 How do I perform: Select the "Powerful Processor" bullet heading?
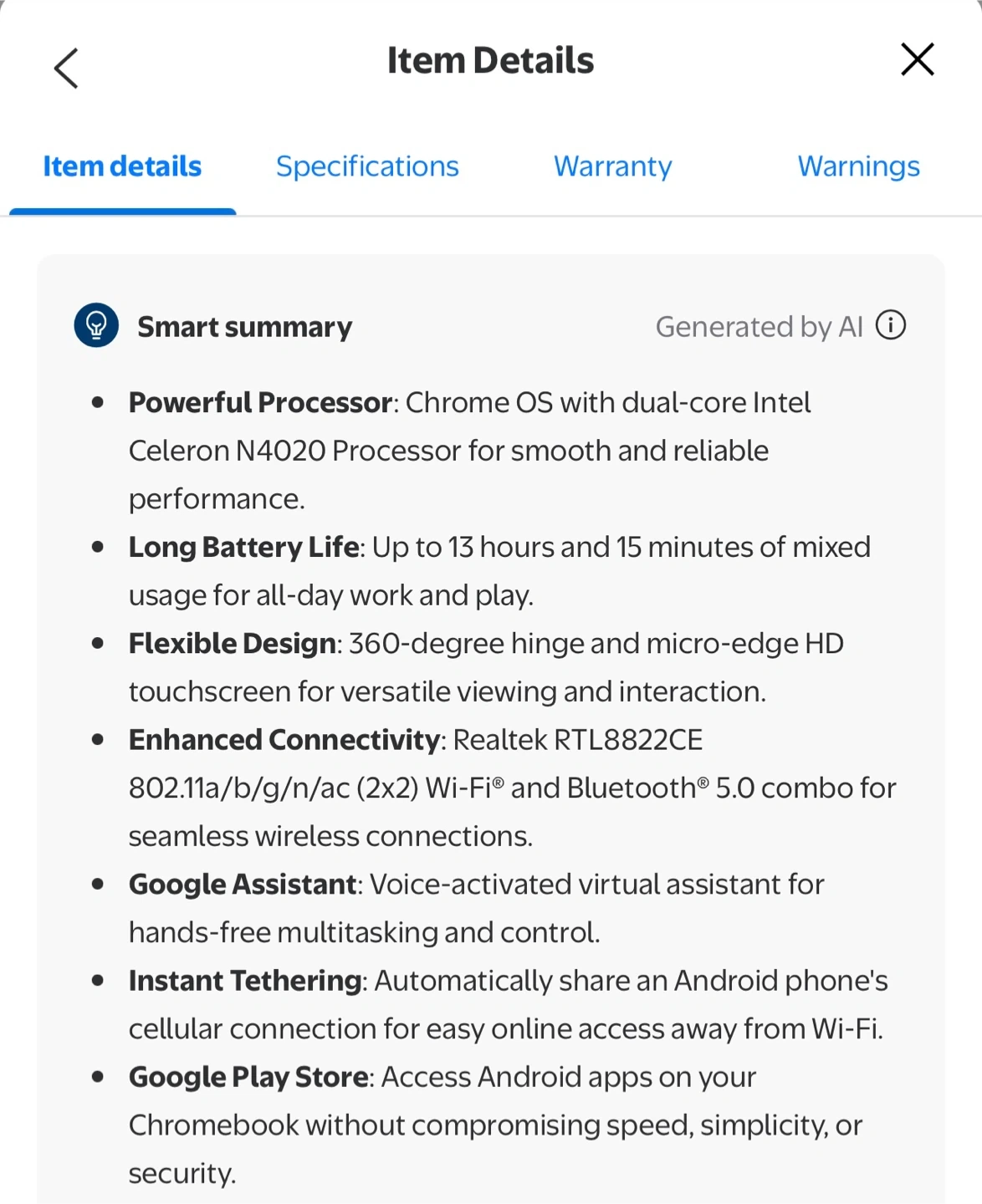point(260,403)
